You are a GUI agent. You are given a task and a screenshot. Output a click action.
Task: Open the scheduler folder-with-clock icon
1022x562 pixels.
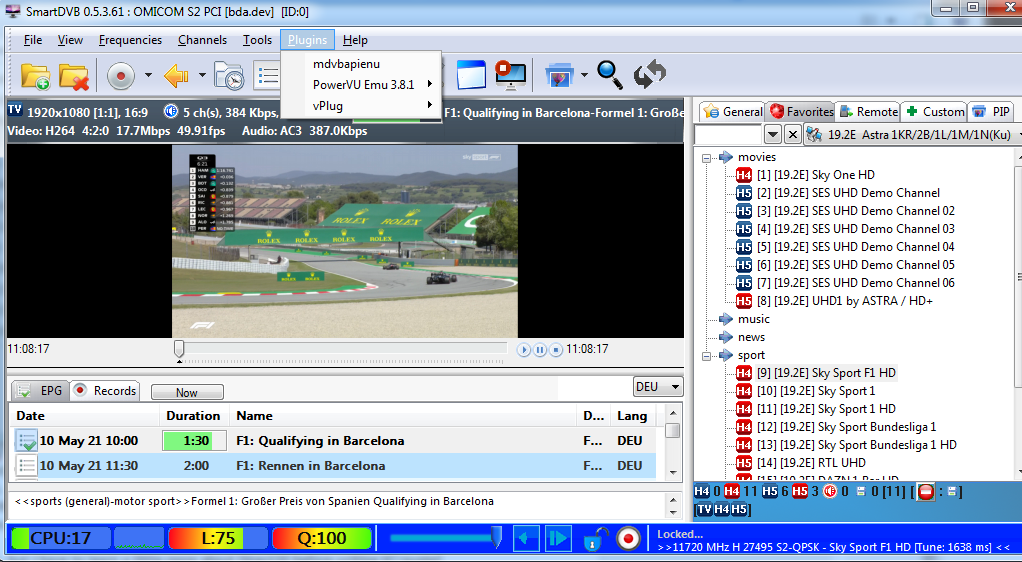point(229,76)
